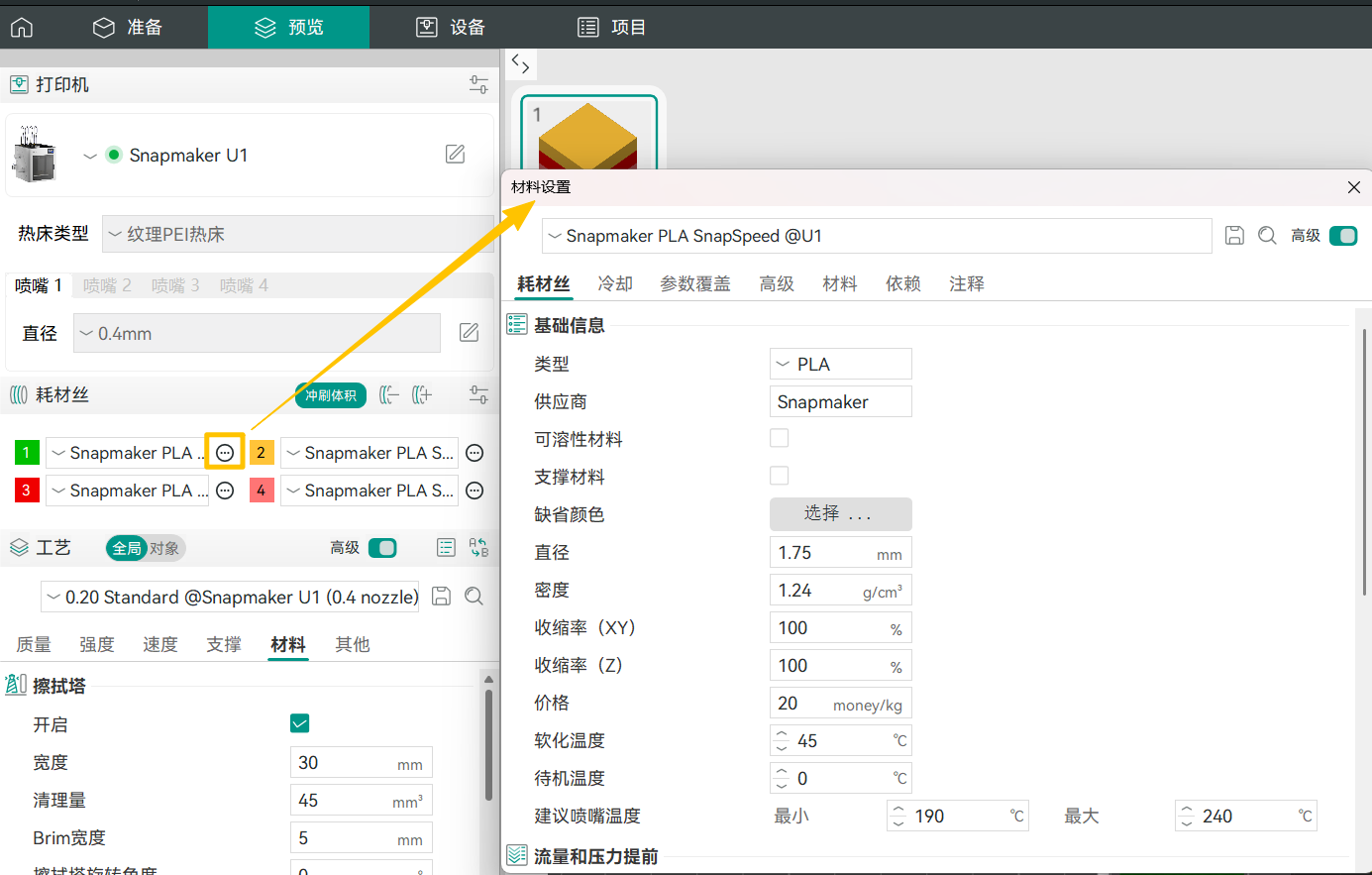Screen dimensions: 1372x875
Task: Open the 热床类型 bed type dropdown
Action: [x=297, y=234]
